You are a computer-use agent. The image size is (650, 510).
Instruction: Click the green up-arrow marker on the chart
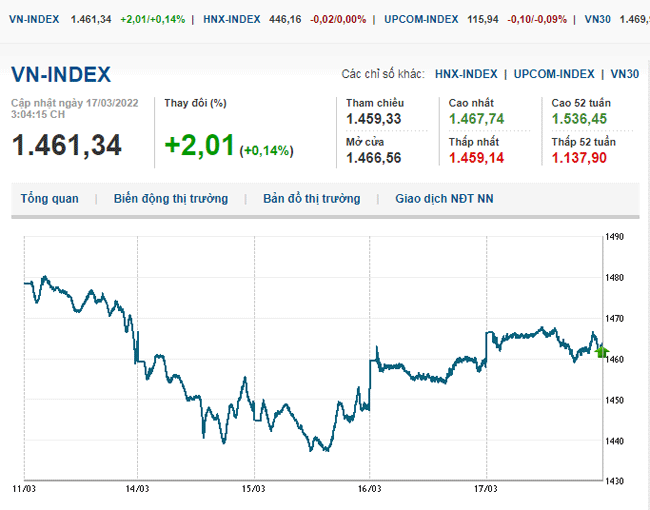pos(601,351)
